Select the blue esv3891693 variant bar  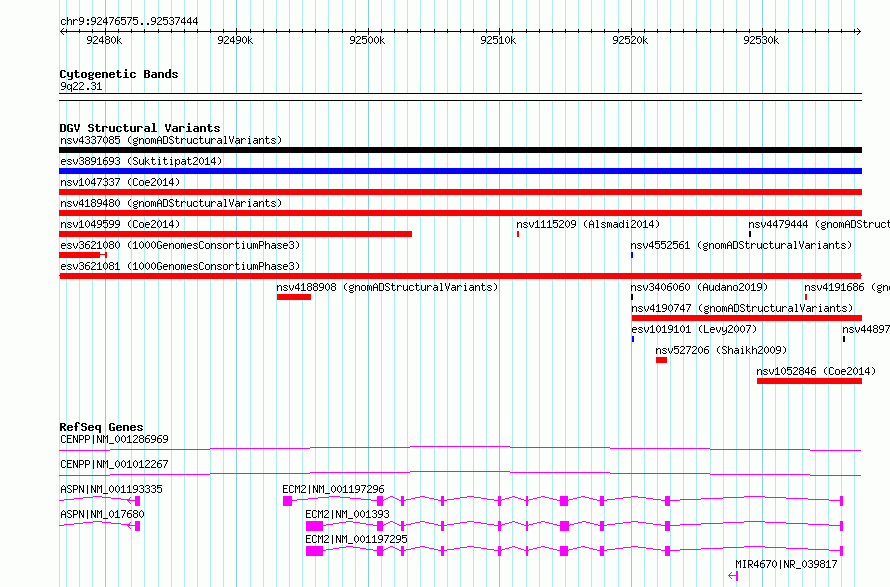(x=460, y=171)
